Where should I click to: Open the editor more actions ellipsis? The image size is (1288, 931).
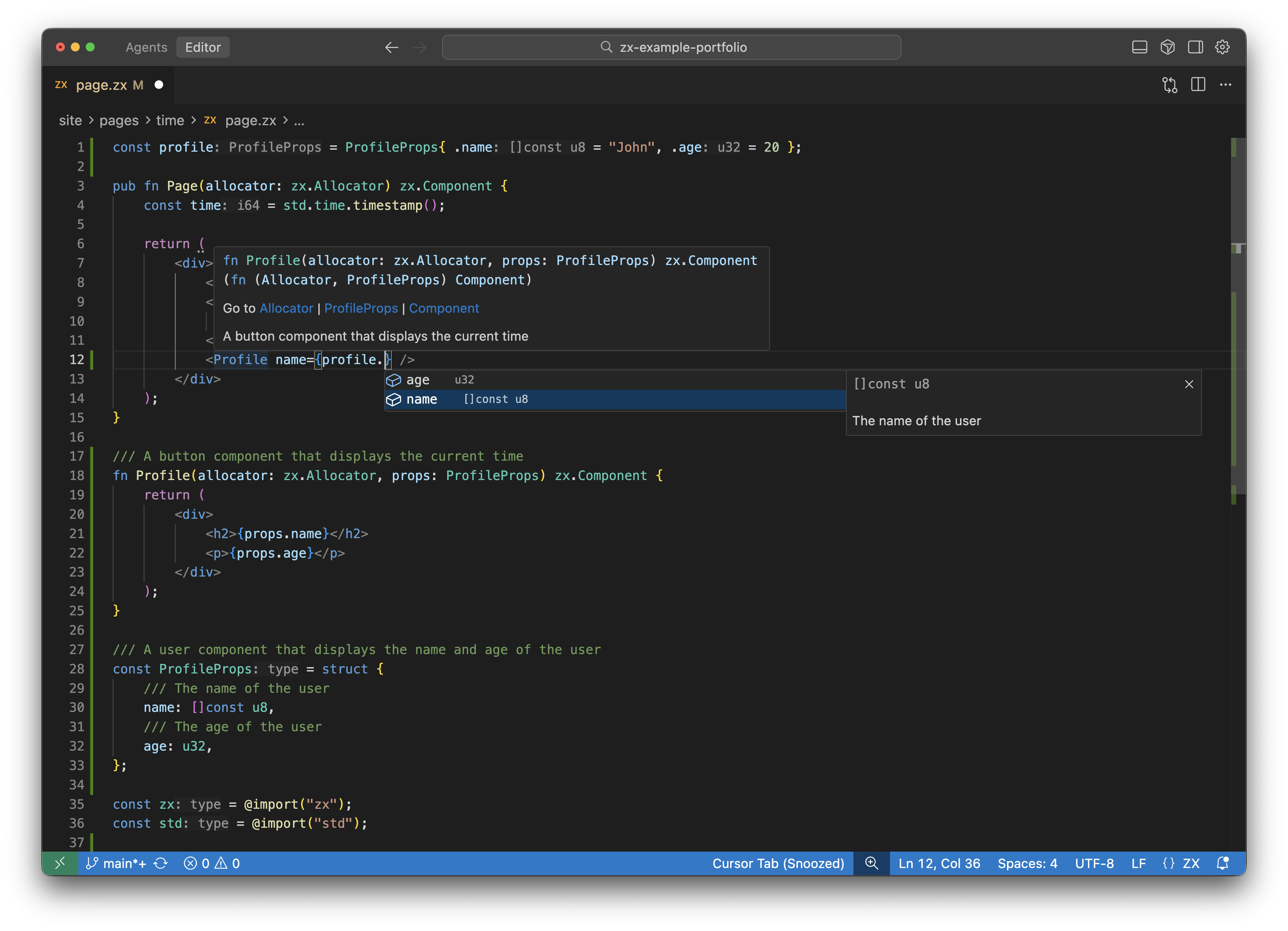click(1225, 85)
